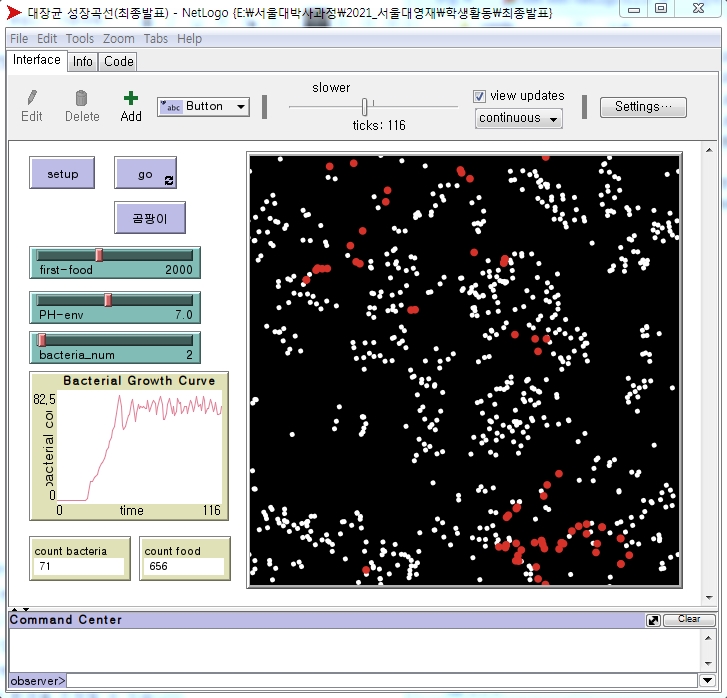
Task: Click the interface scrollbar up arrow
Action: click(709, 150)
